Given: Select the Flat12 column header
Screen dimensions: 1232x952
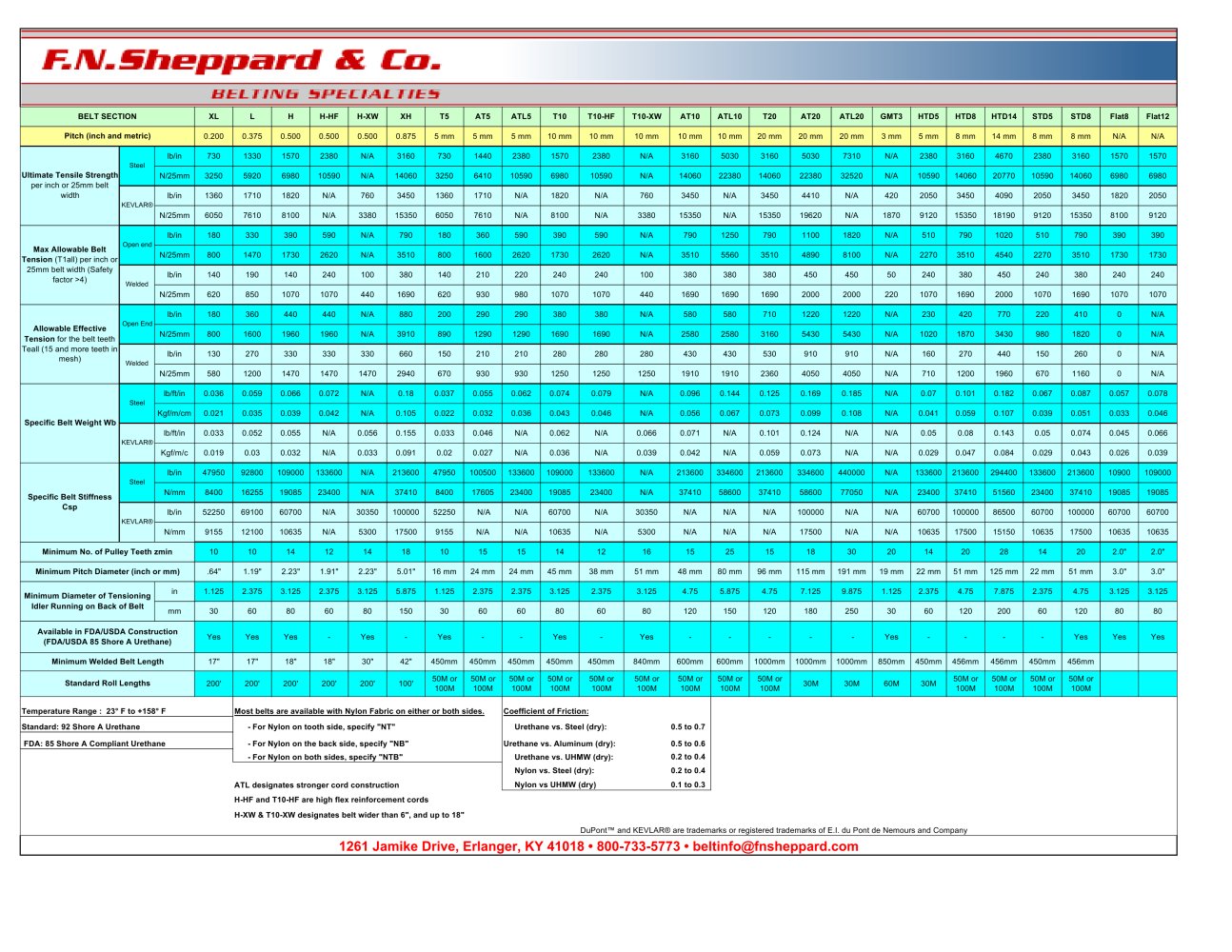Looking at the screenshot, I should (1158, 116).
